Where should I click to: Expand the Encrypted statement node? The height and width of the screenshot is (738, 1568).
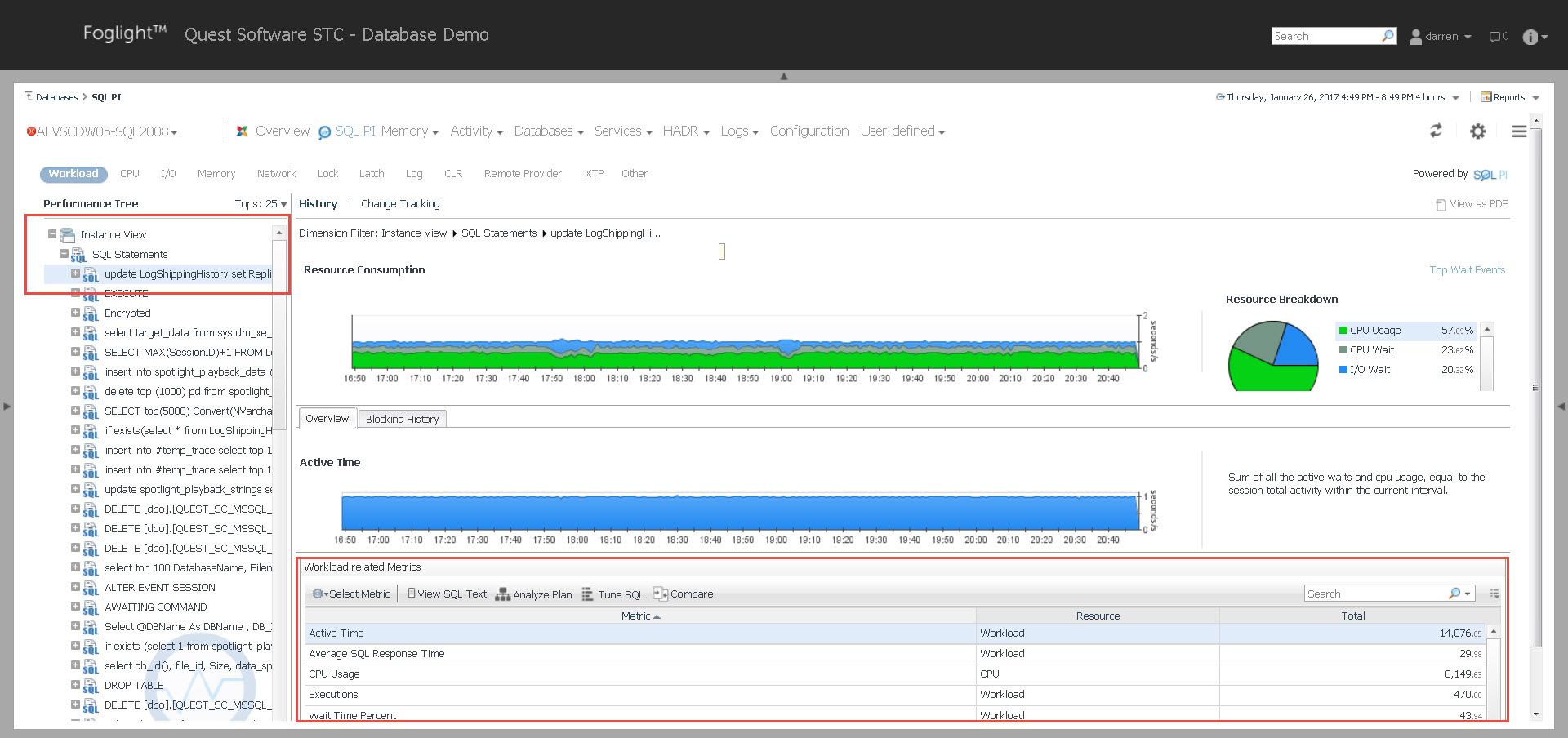click(x=75, y=313)
